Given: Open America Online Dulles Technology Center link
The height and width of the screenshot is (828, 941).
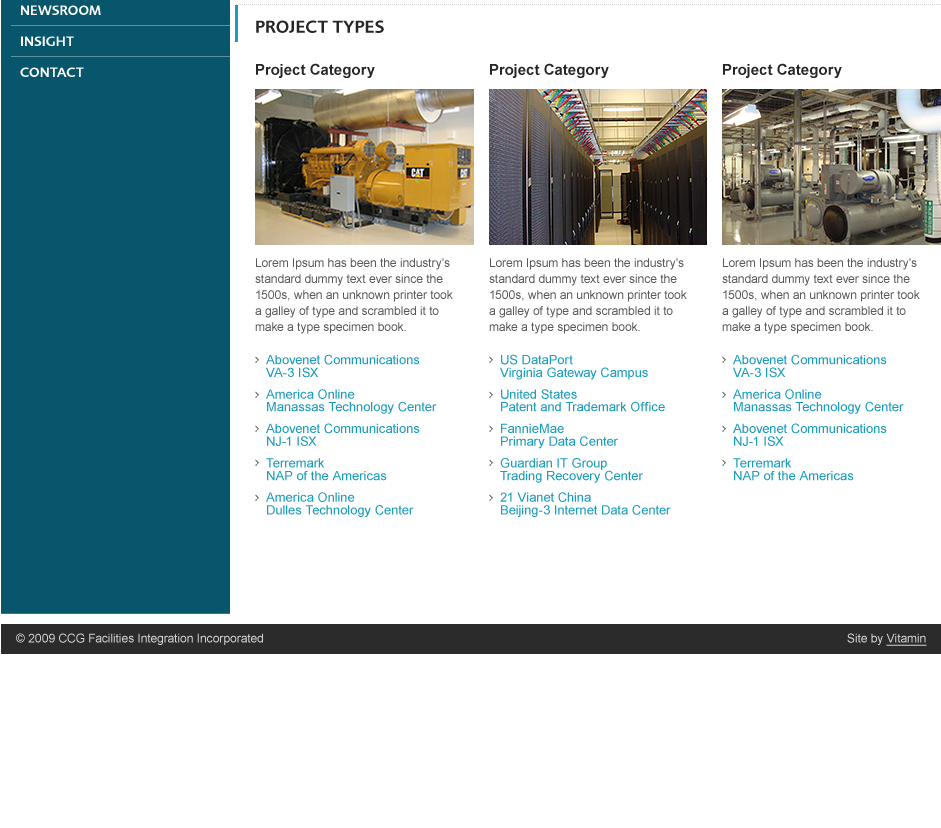Looking at the screenshot, I should (x=339, y=504).
